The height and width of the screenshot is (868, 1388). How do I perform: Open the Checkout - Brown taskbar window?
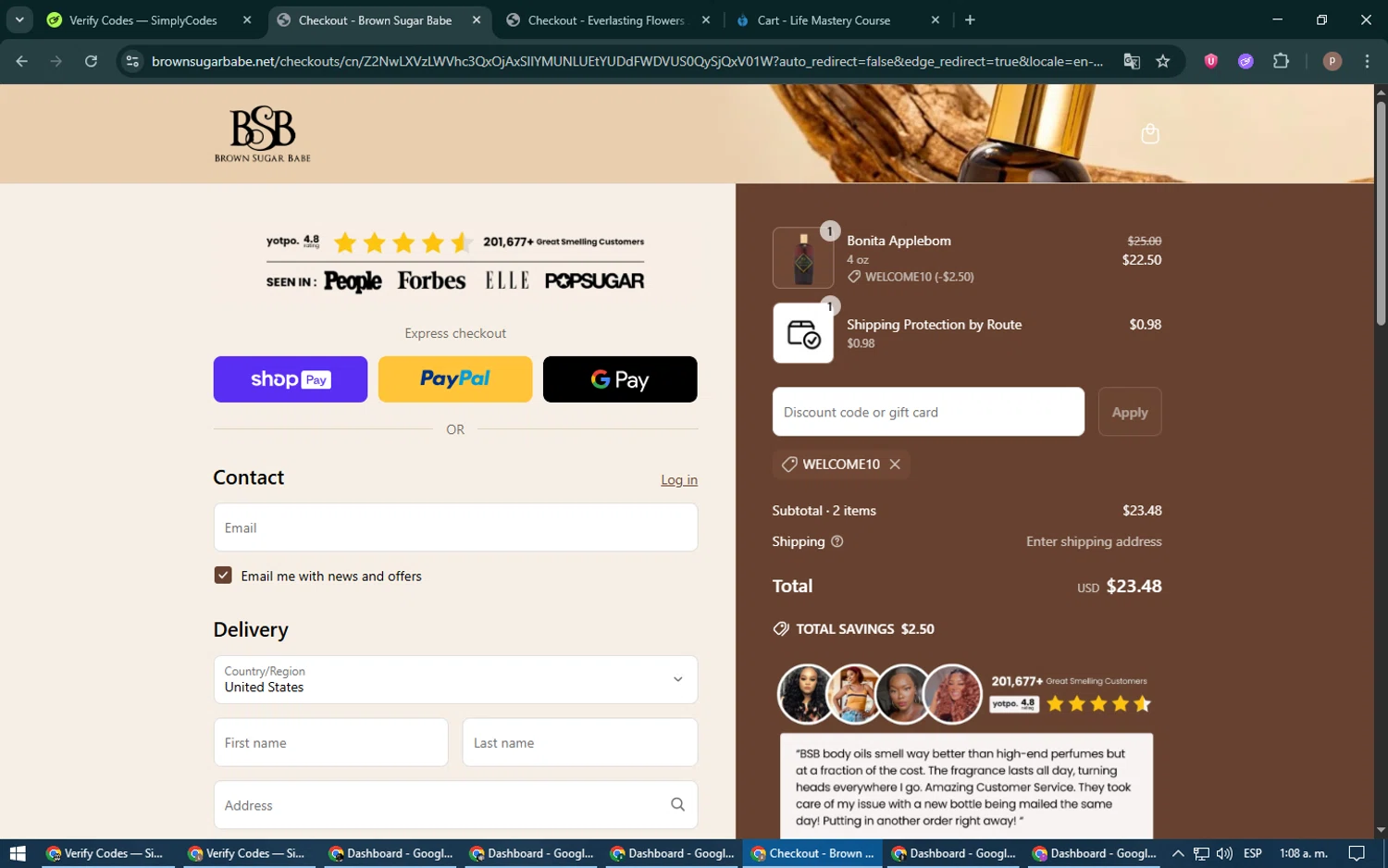[x=812, y=853]
